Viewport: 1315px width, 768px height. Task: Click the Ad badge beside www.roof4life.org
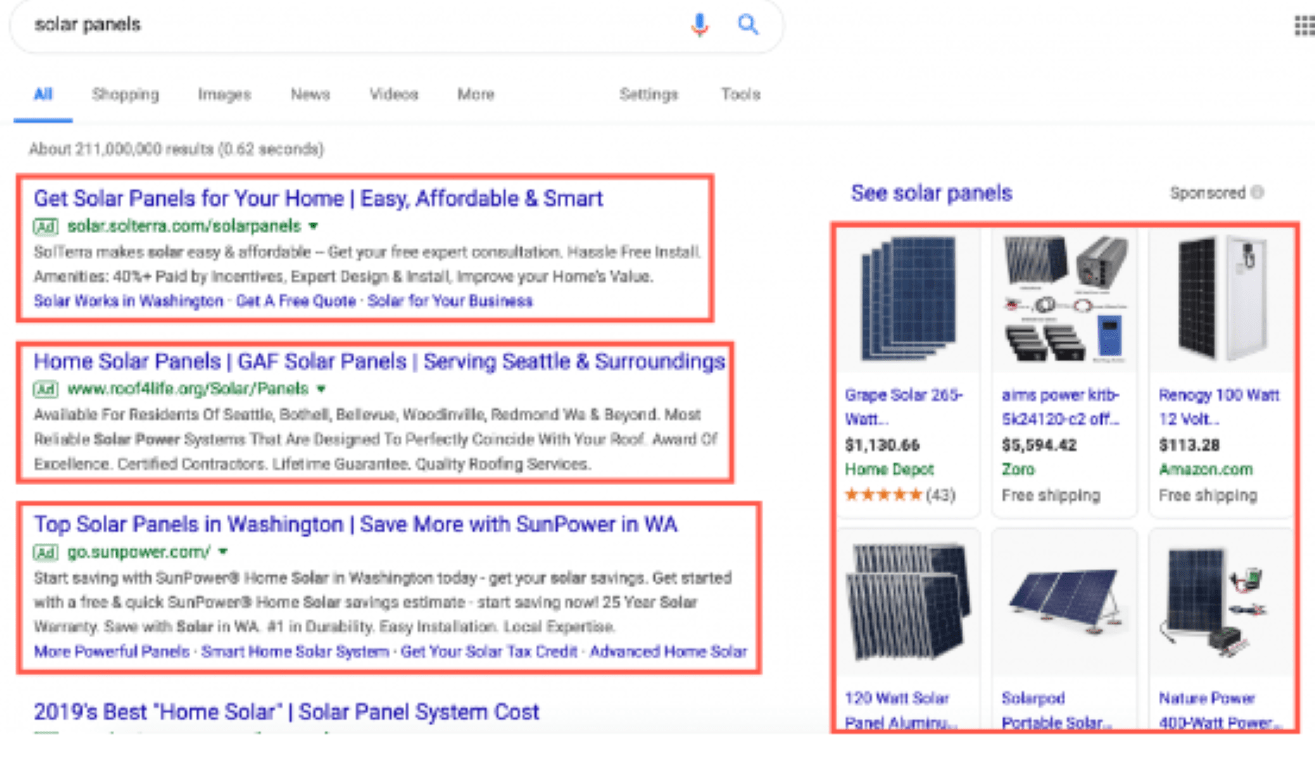[x=45, y=388]
